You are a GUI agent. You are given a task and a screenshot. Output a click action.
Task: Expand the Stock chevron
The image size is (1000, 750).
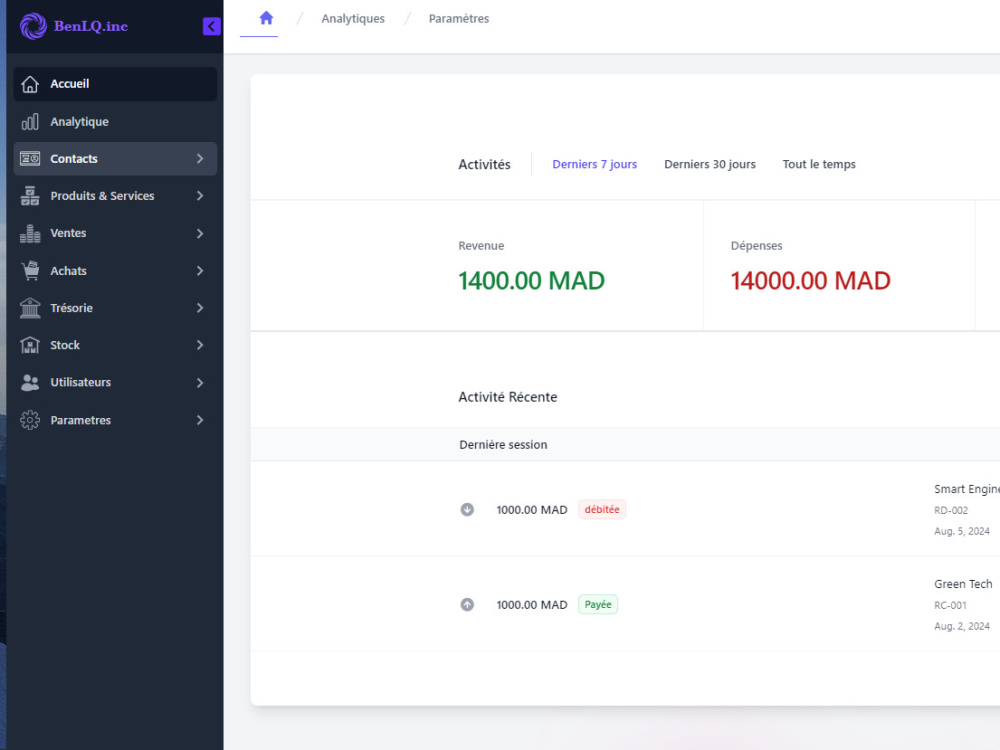(x=200, y=345)
